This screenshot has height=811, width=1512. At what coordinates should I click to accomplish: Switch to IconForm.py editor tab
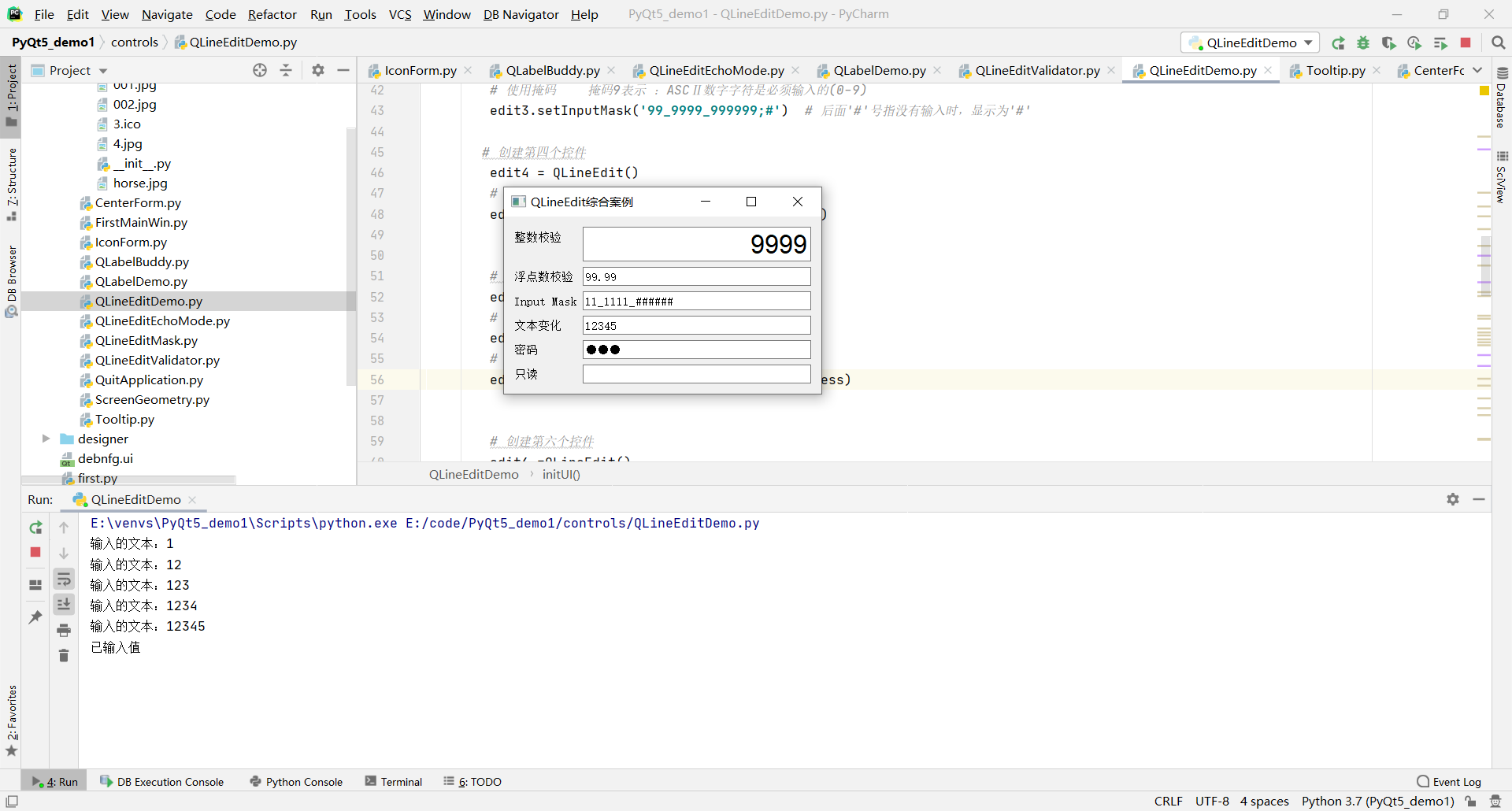(420, 70)
